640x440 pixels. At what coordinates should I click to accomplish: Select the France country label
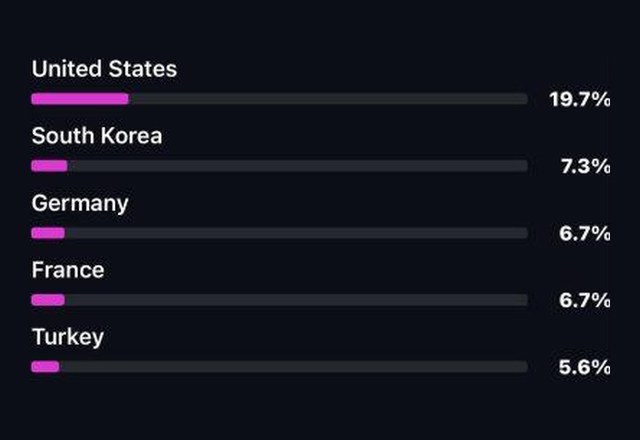[68, 270]
